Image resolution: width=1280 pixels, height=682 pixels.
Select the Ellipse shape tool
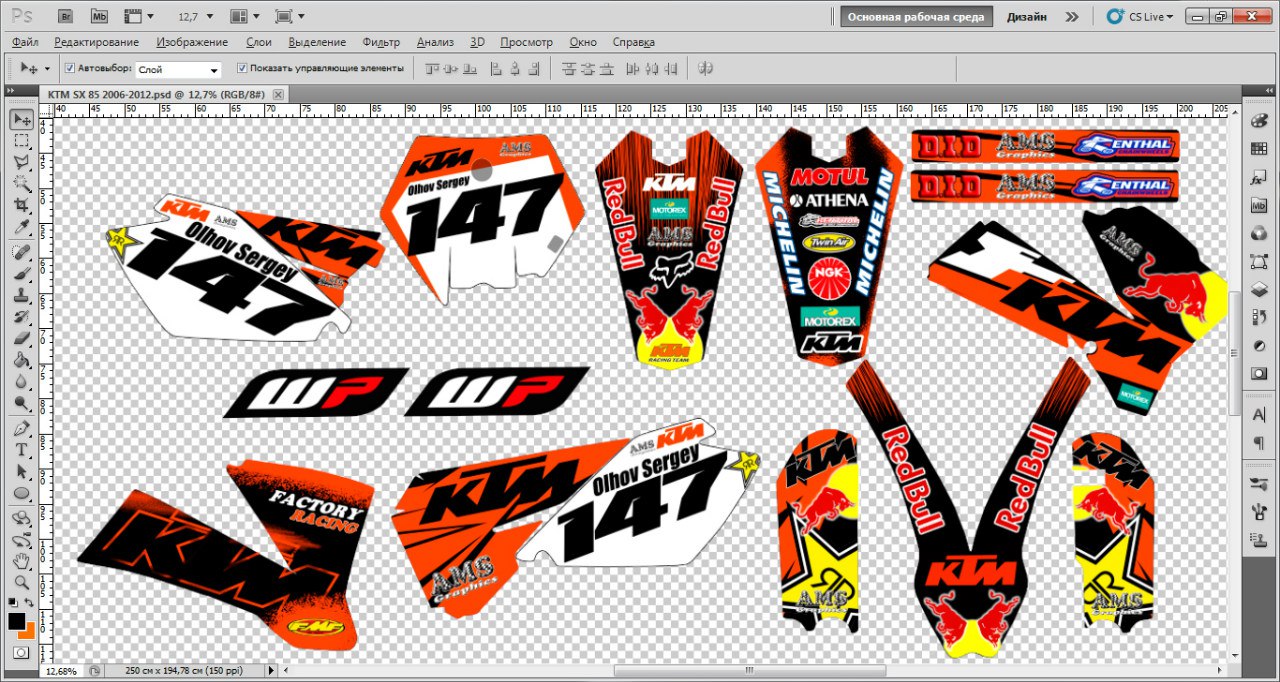coord(21,493)
